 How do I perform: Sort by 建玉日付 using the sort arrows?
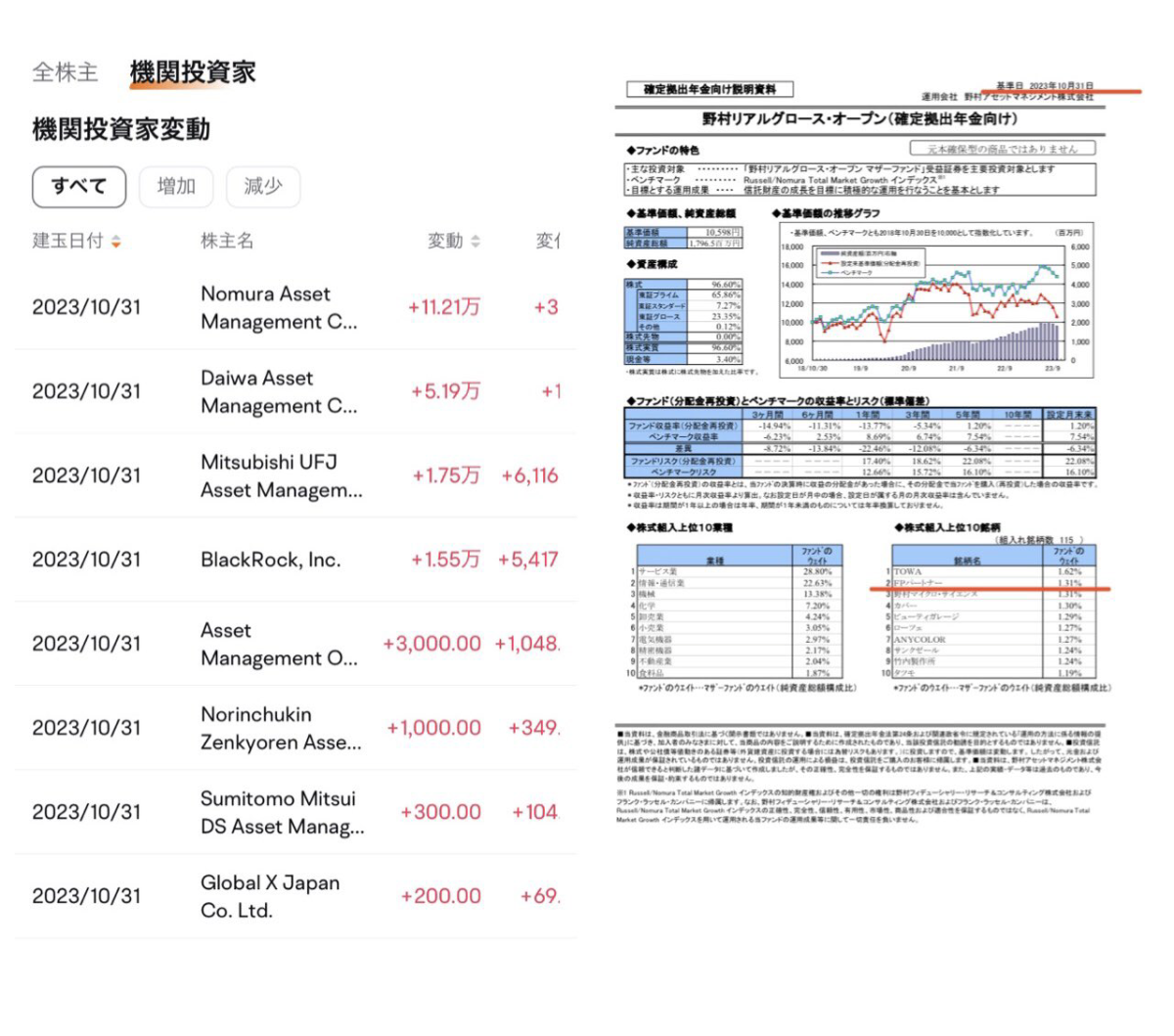coord(116,242)
